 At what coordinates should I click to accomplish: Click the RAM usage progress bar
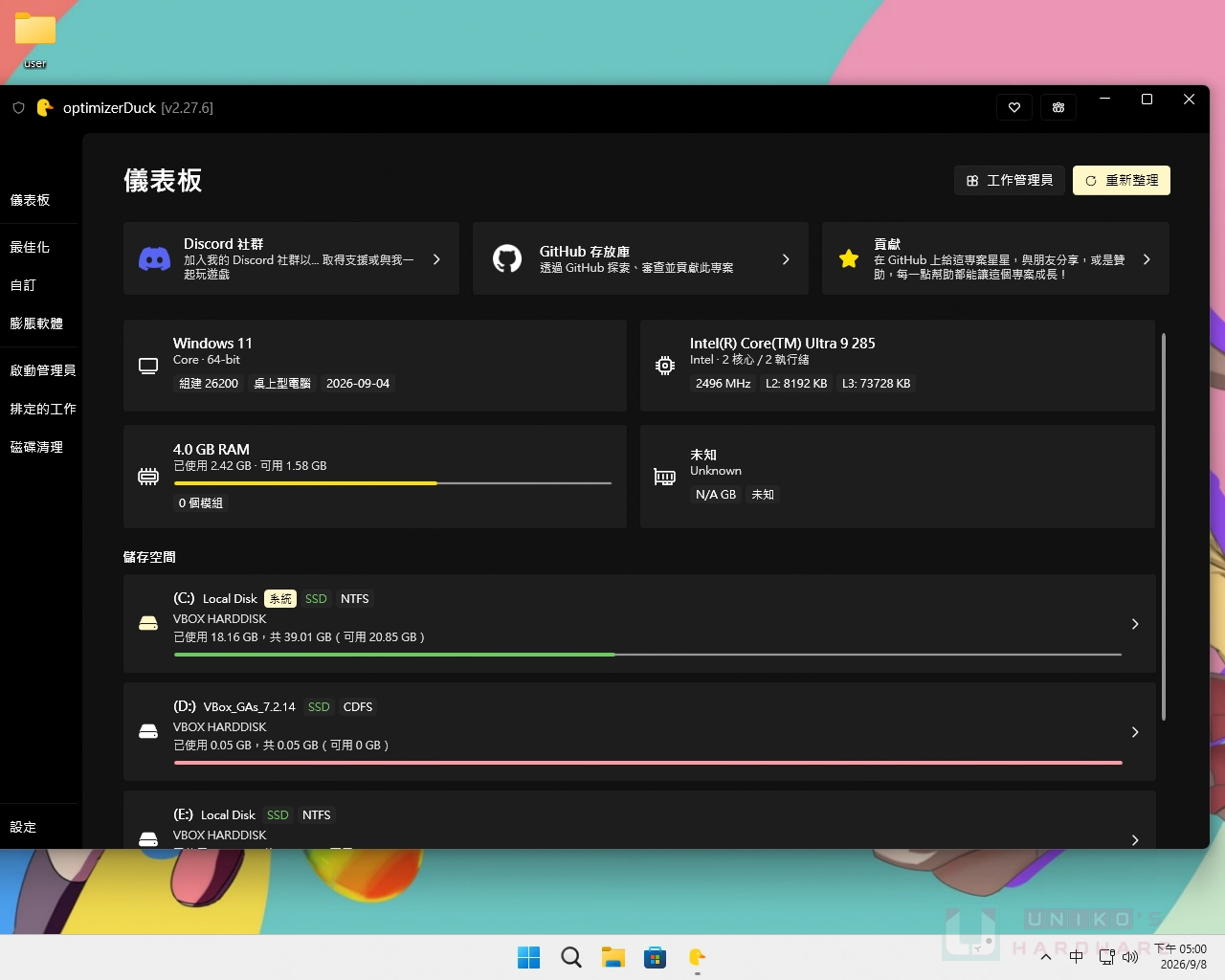(392, 483)
